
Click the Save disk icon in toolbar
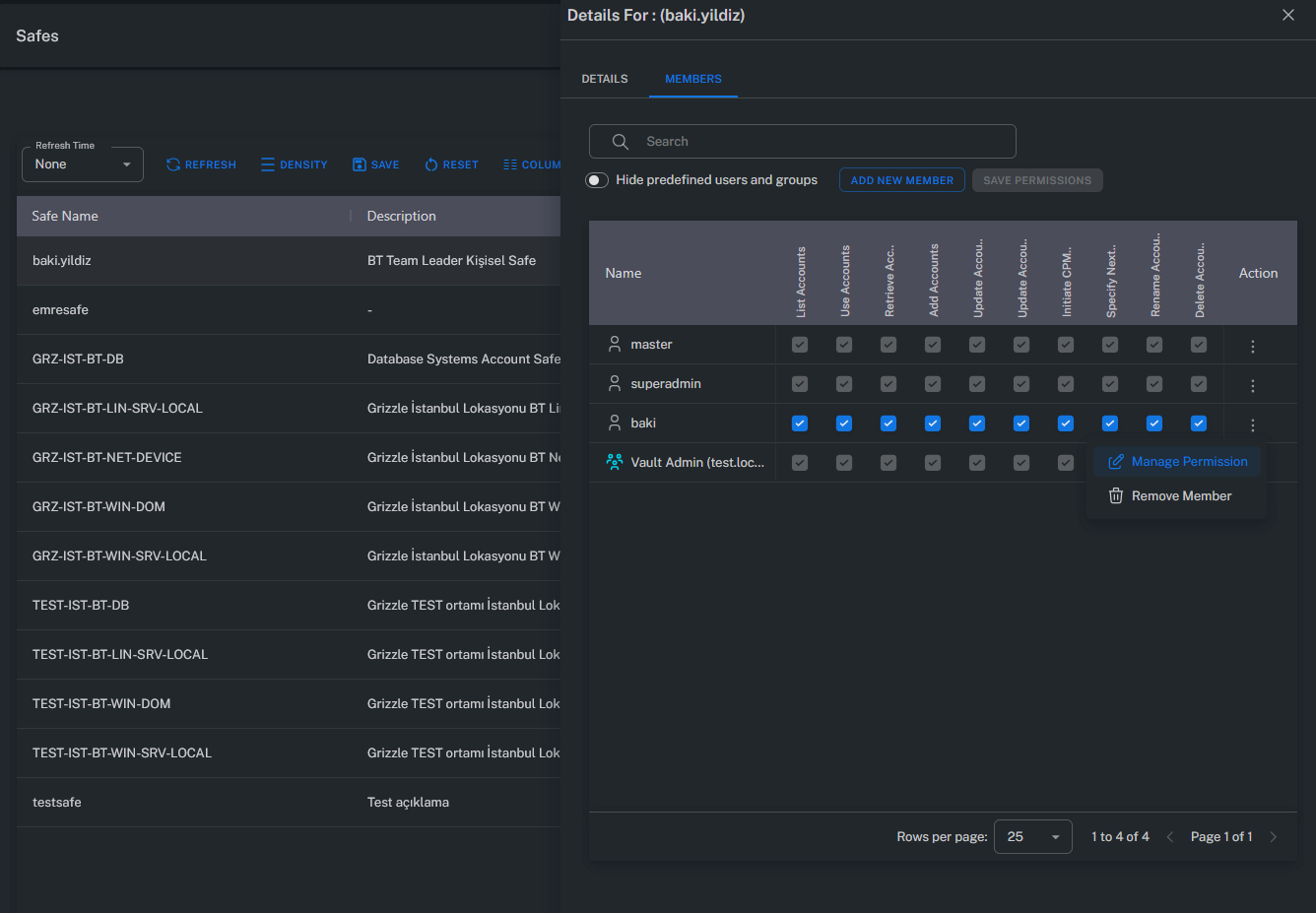360,164
